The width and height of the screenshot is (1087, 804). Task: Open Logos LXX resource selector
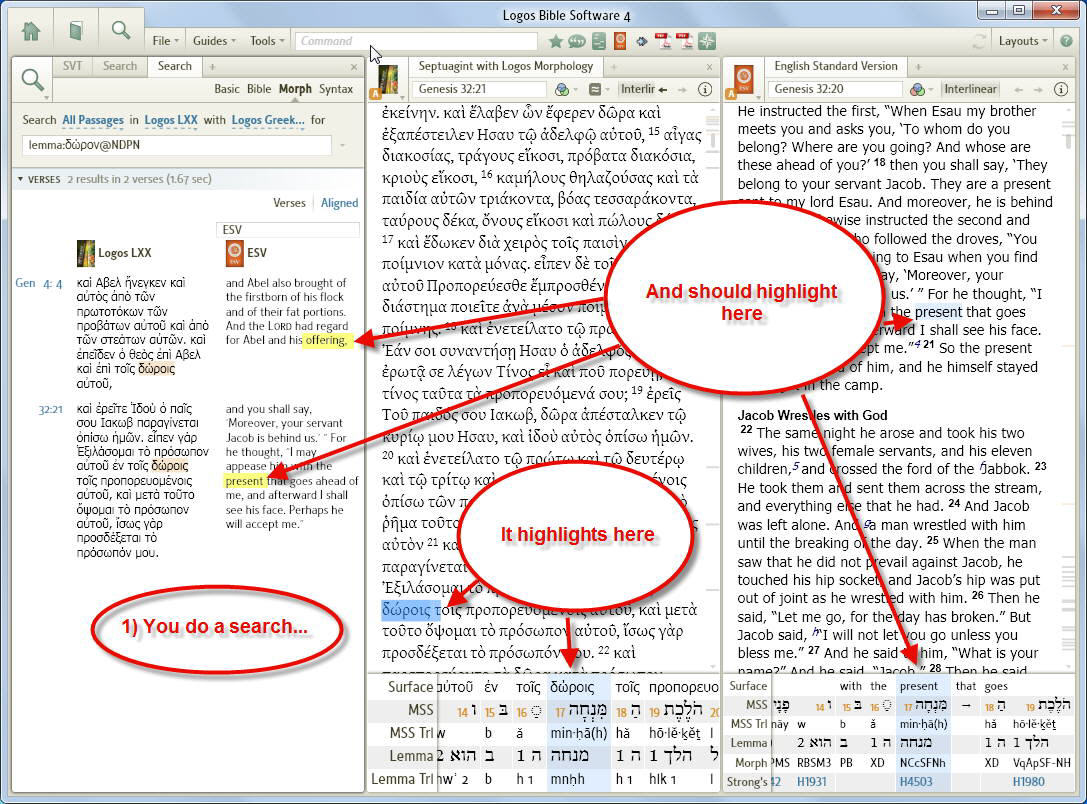pos(171,120)
